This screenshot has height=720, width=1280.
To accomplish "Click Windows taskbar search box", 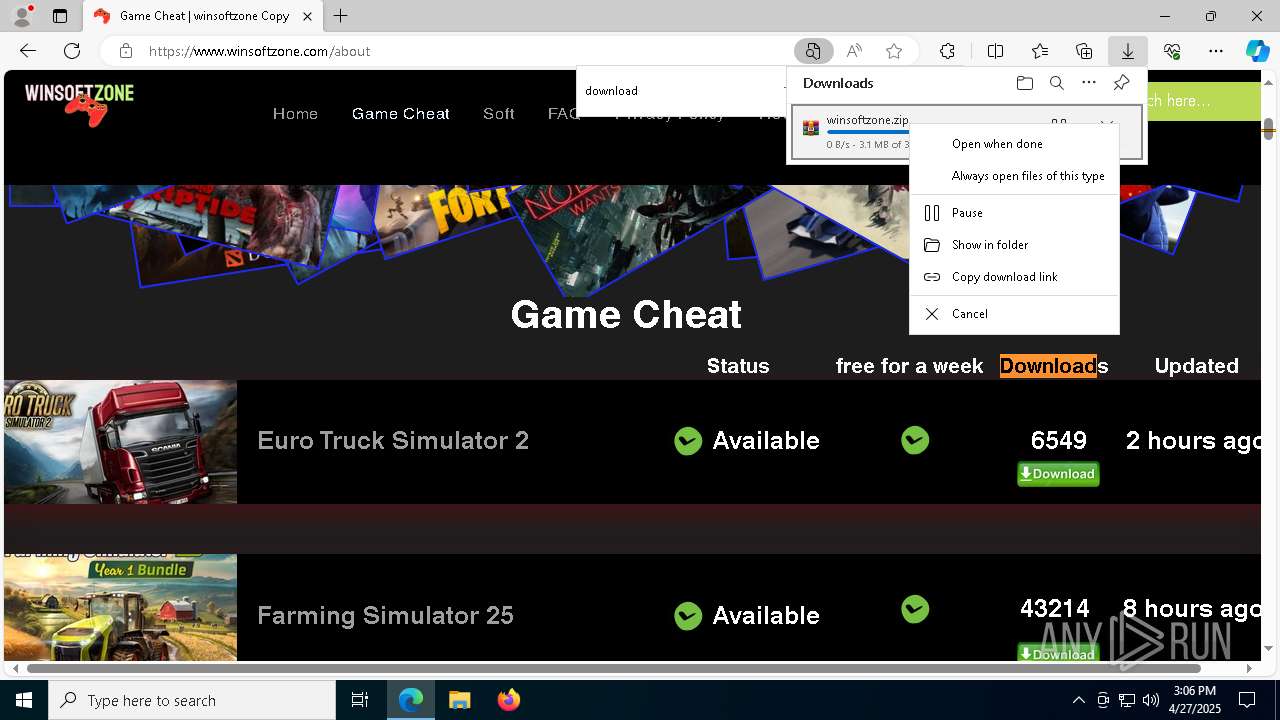I will click(192, 700).
